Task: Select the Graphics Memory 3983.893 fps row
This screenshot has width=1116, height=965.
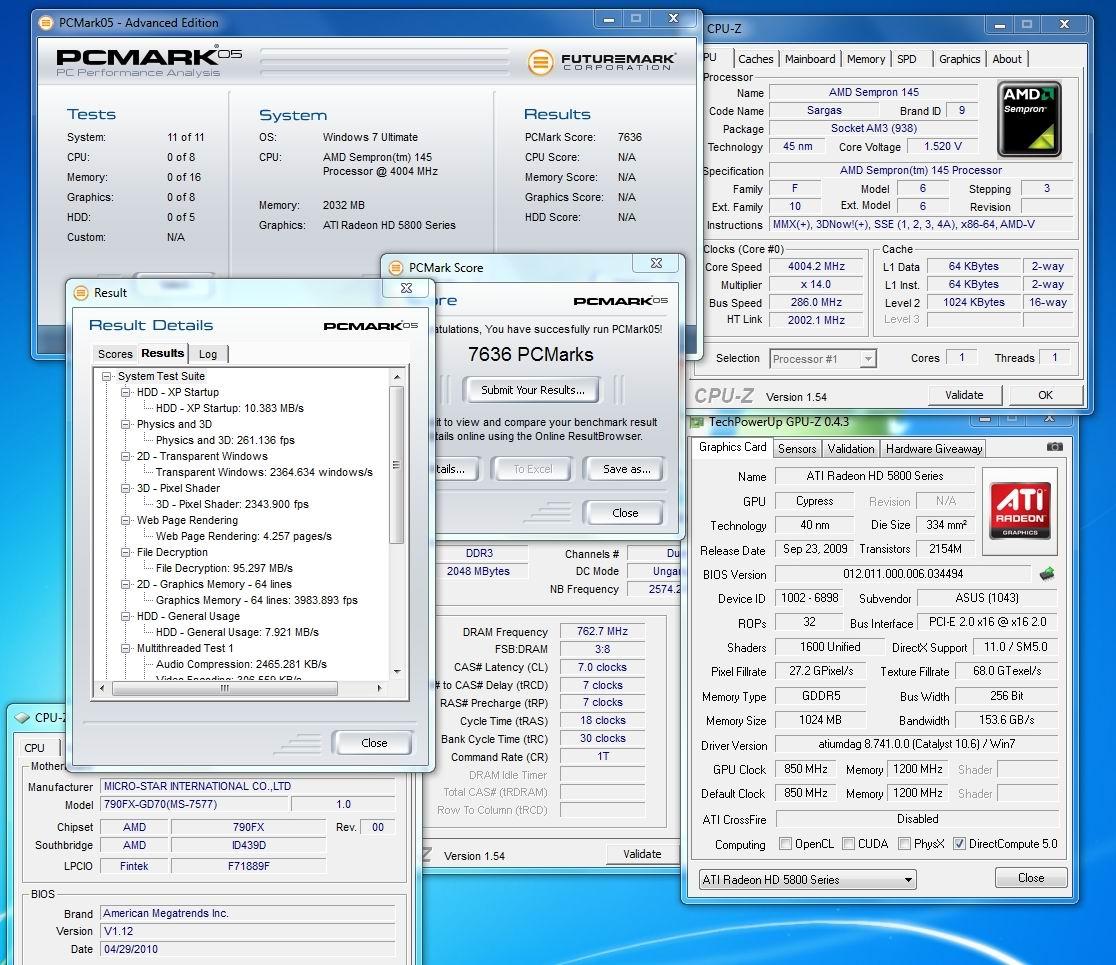Action: [256, 600]
